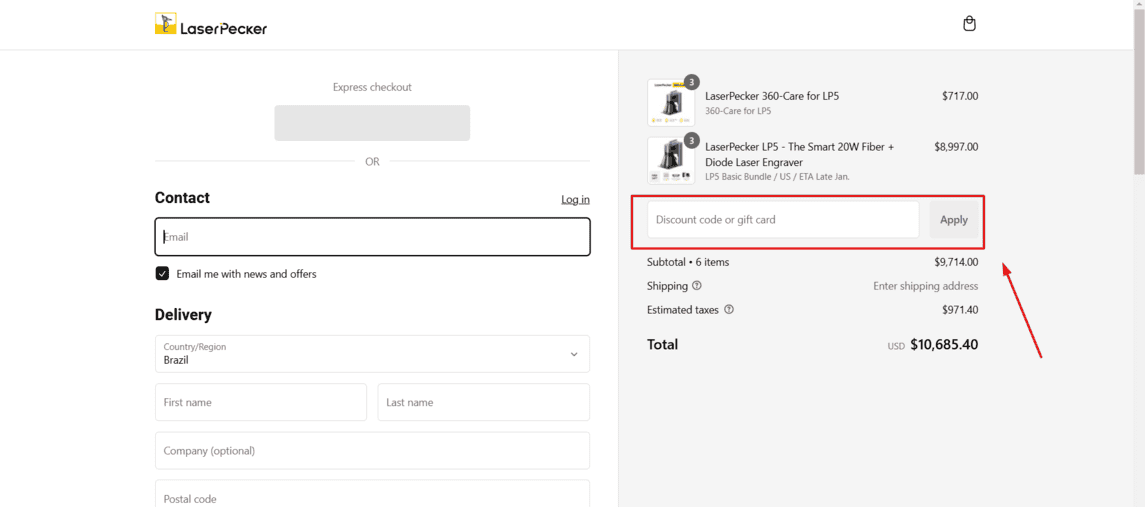Screen dimensions: 1145x507
Task: Click the First name field
Action: point(261,403)
